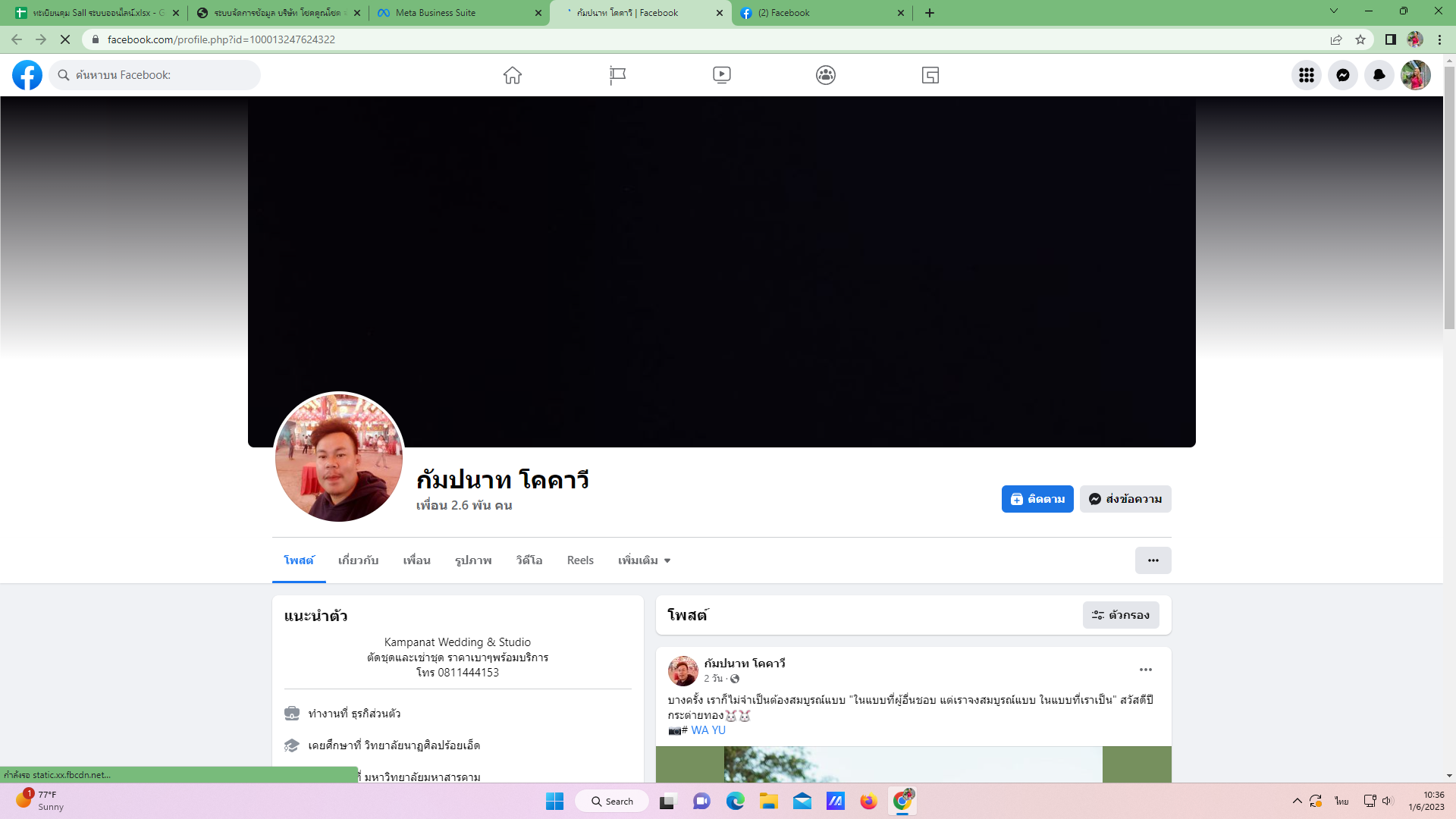Expand the เพิ่มเติม dropdown tab
Screen dimensions: 1456x819
click(644, 560)
